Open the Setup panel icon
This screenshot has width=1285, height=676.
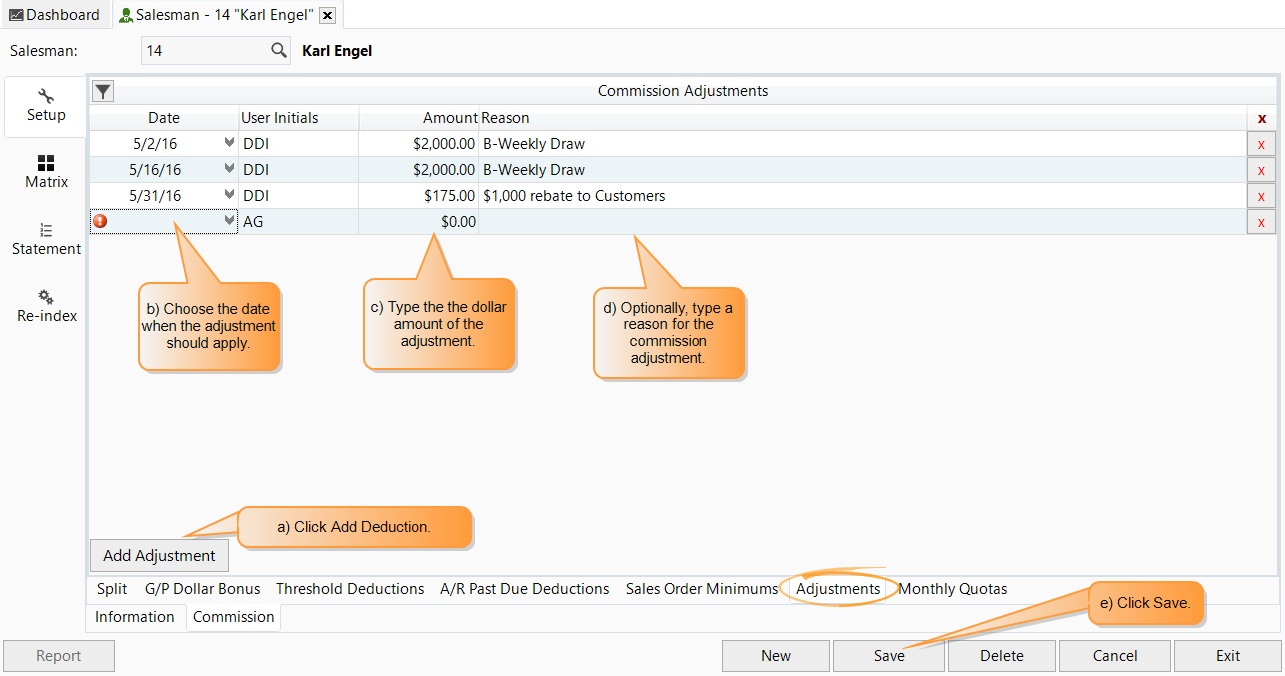(45, 96)
